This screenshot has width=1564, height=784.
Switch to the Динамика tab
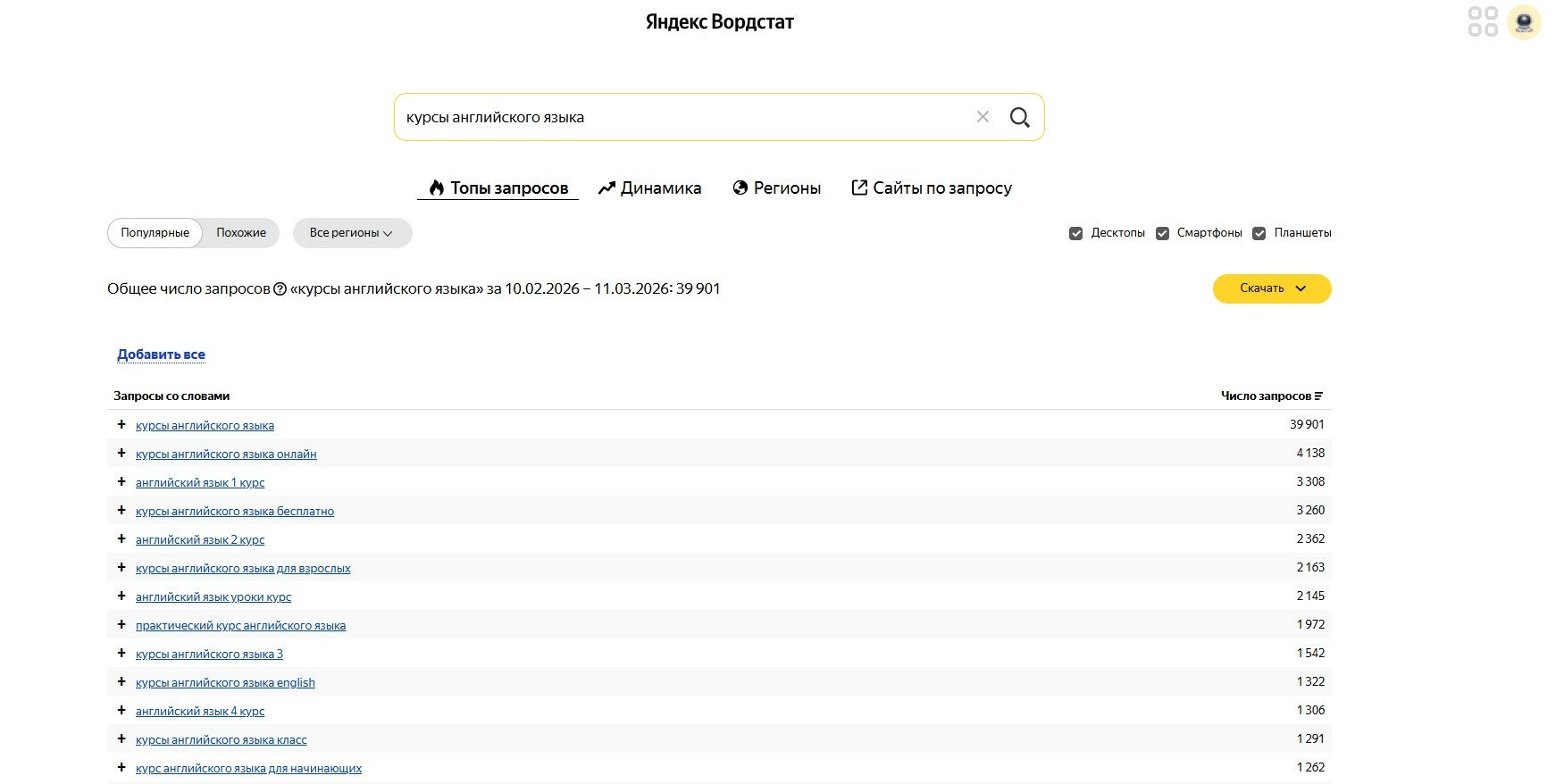point(649,188)
